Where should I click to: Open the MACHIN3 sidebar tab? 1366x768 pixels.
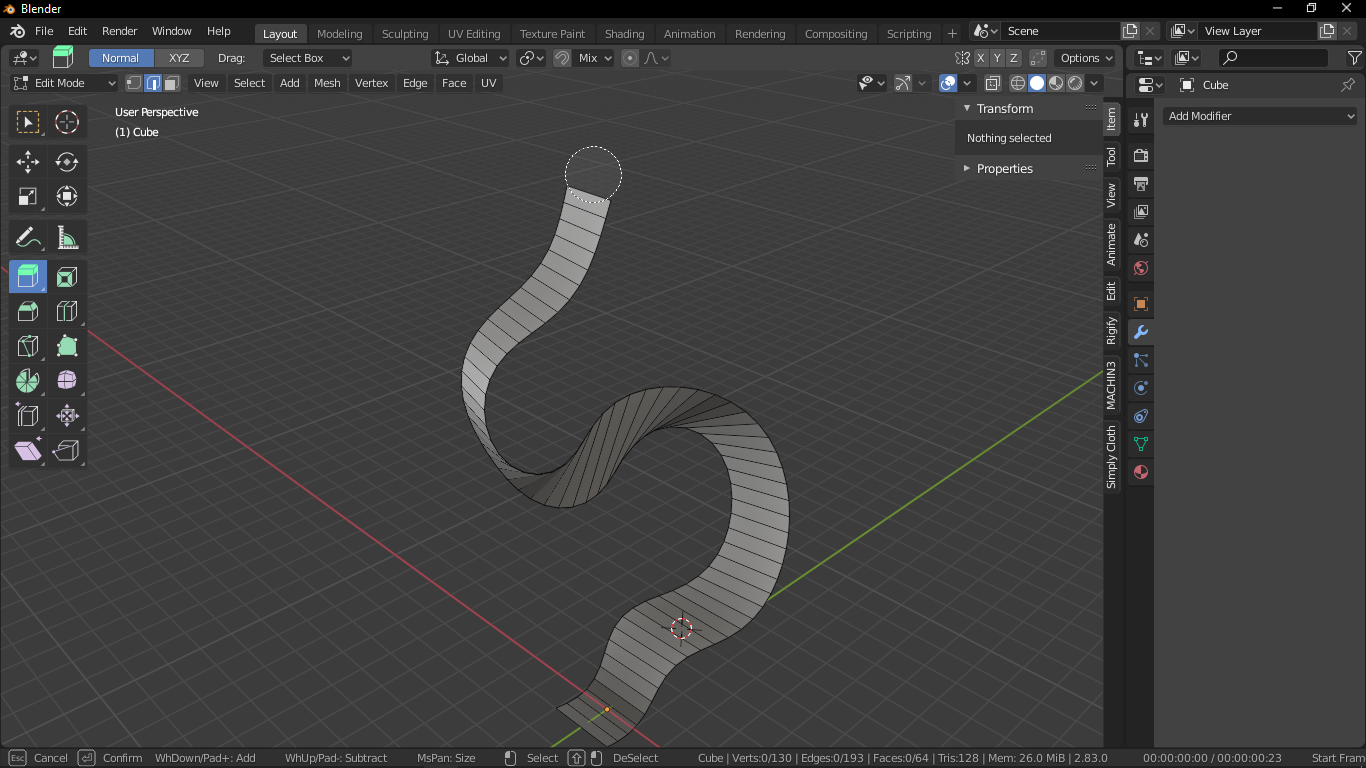[1111, 385]
